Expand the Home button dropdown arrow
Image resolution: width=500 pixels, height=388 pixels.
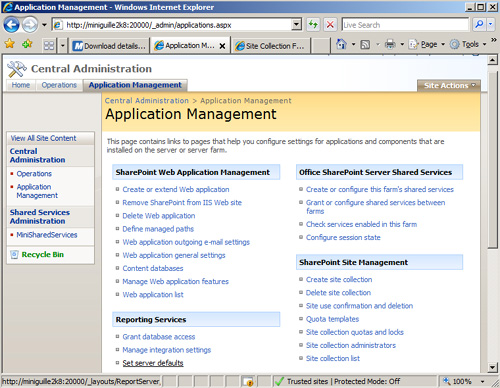pyautogui.click(x=353, y=44)
